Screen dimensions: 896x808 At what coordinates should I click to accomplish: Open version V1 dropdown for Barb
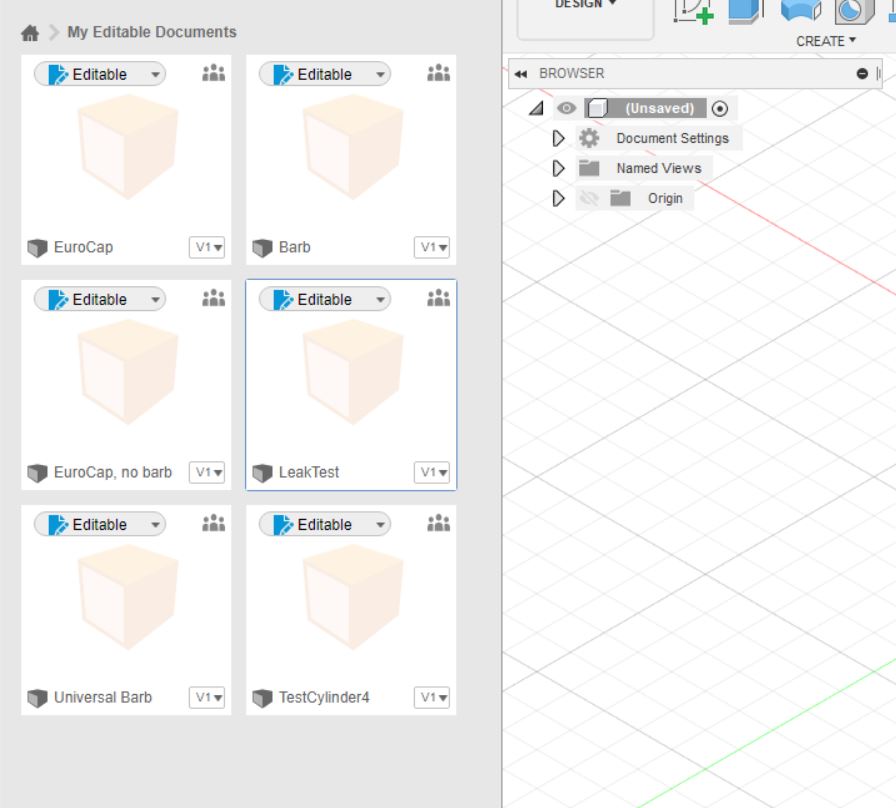pos(432,247)
